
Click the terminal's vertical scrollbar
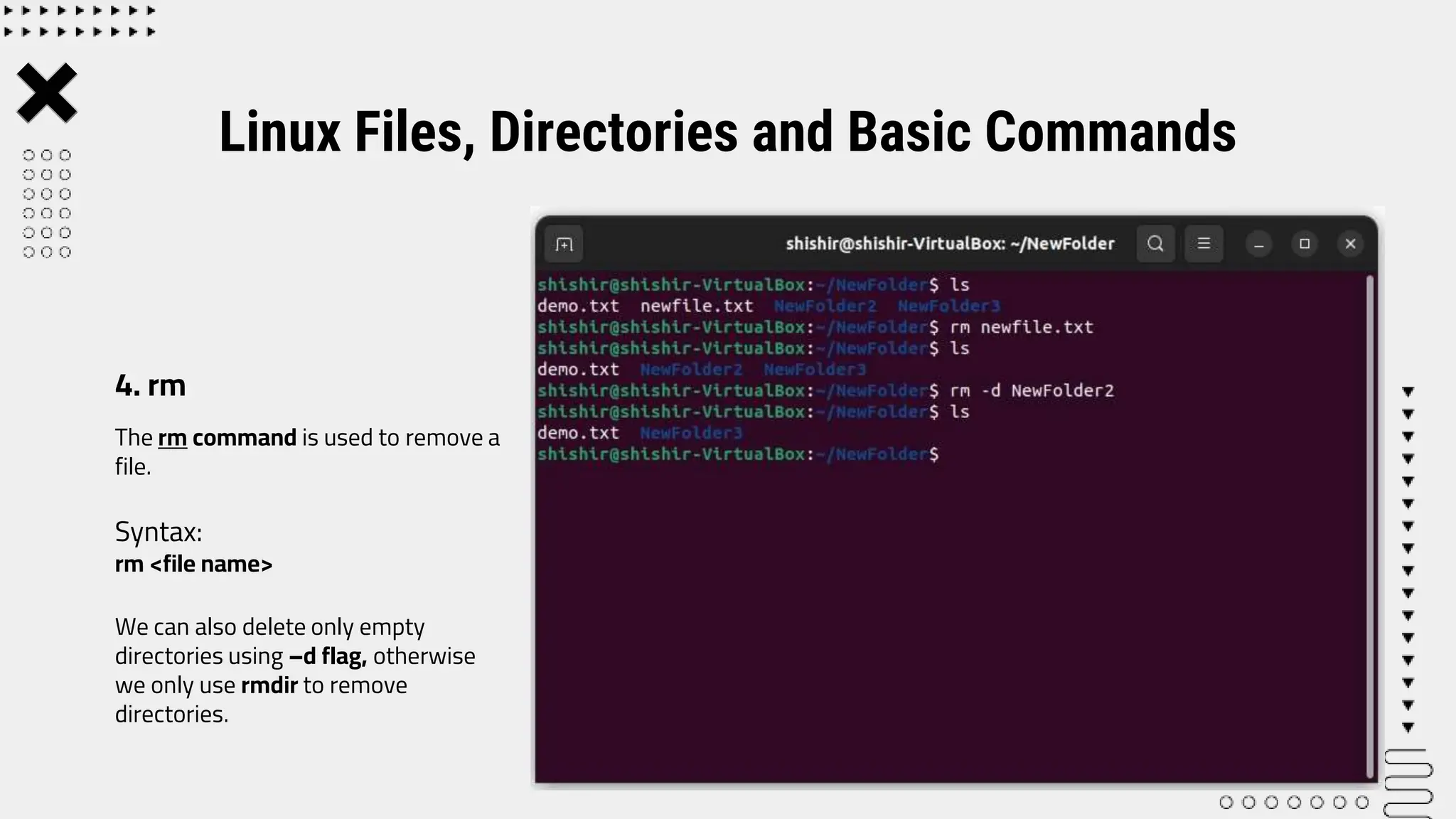[x=1370, y=526]
